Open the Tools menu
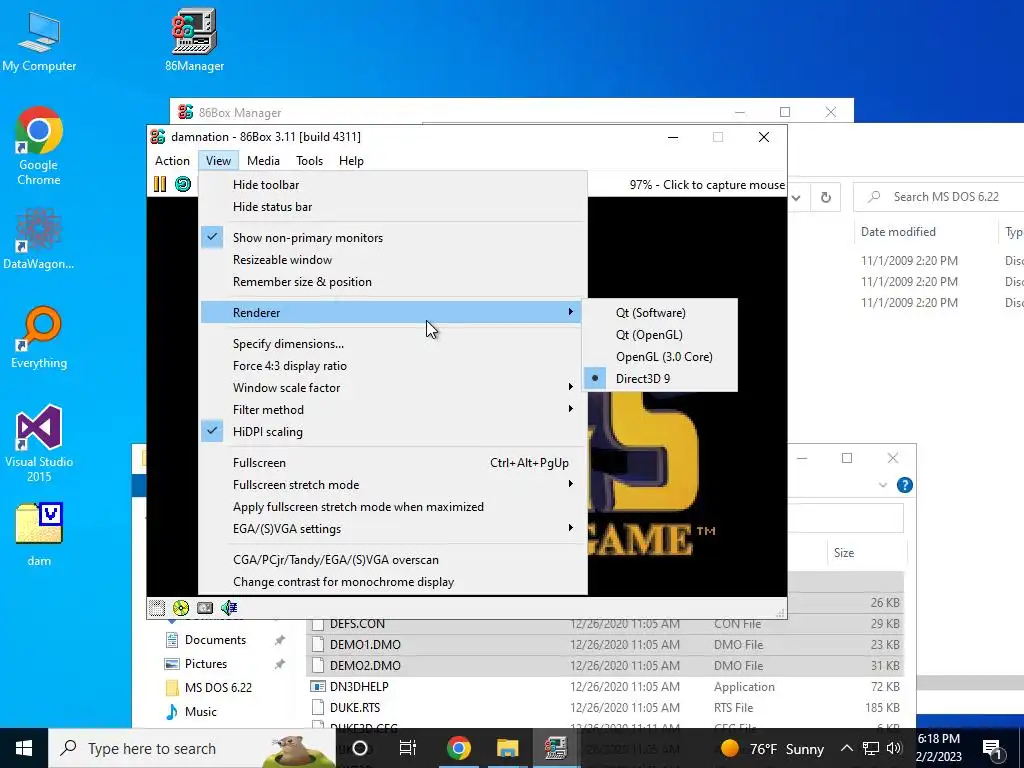Viewport: 1024px width, 768px height. [310, 161]
